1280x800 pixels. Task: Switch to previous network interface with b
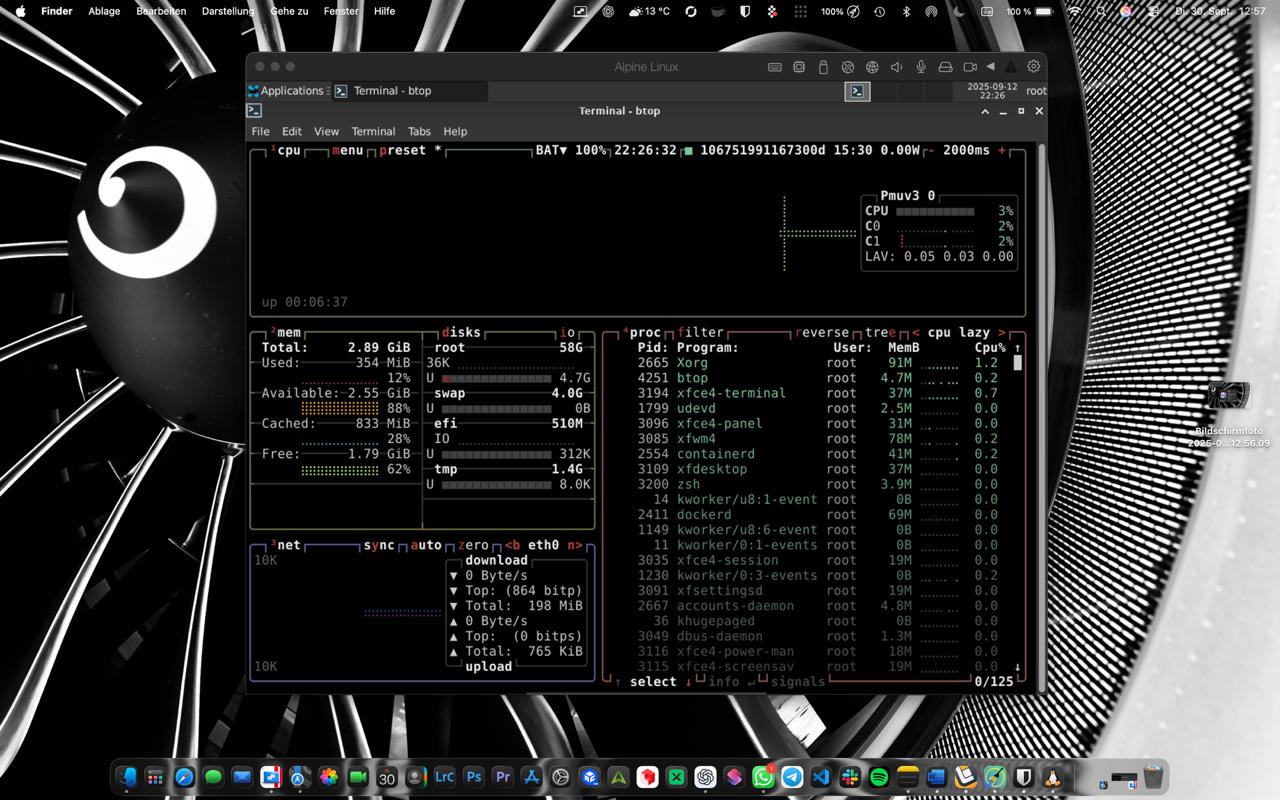512,545
